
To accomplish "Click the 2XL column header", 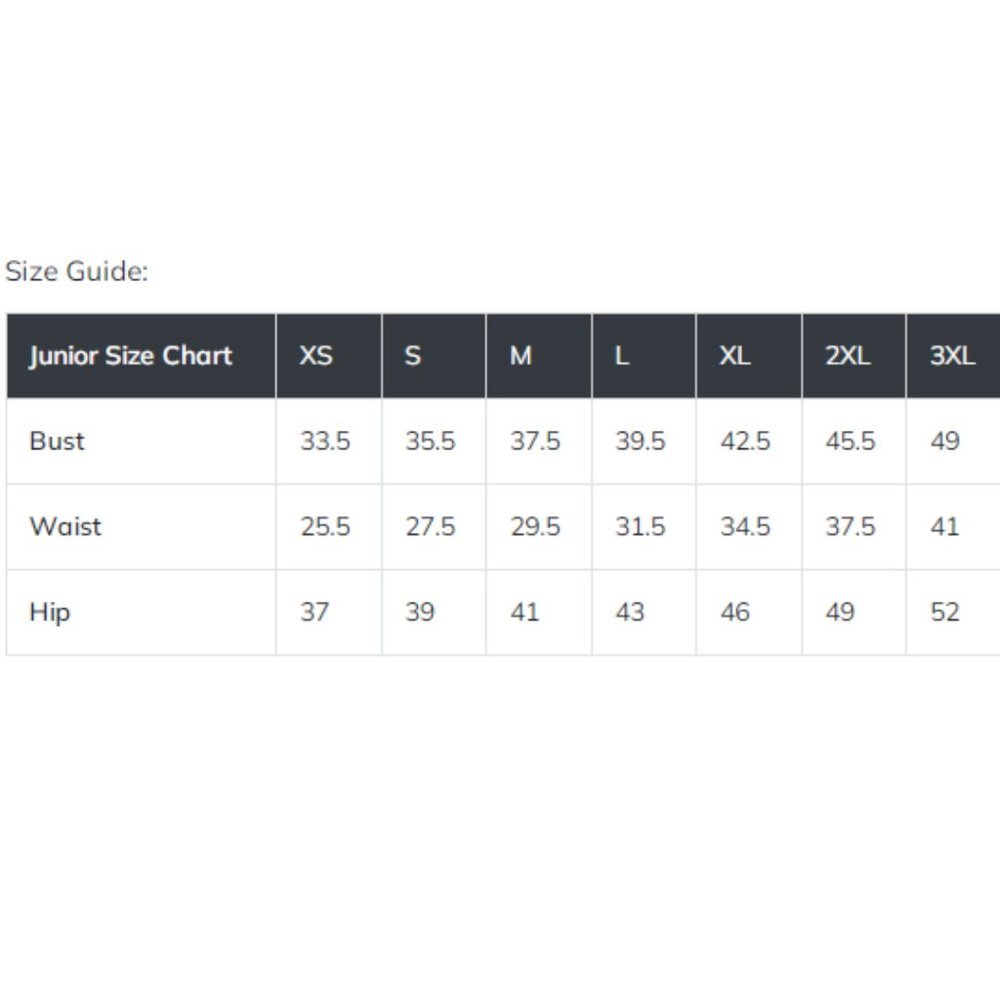I will pos(854,356).
